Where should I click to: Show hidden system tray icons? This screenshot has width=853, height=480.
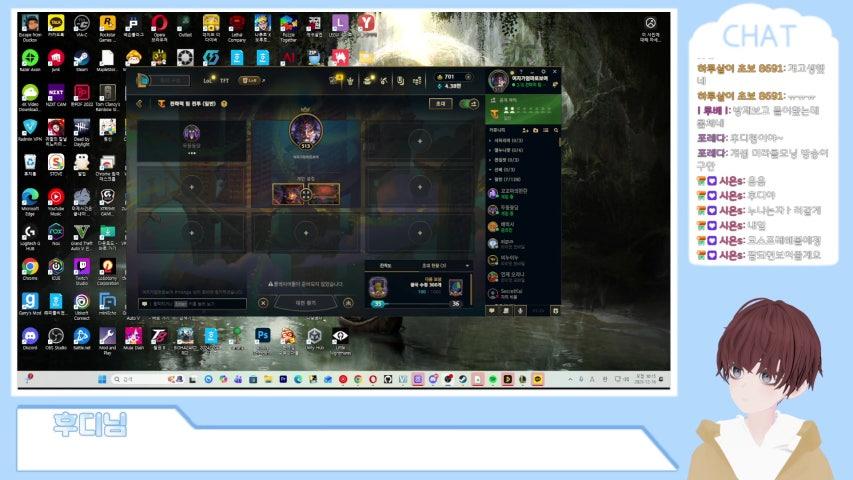click(x=570, y=379)
